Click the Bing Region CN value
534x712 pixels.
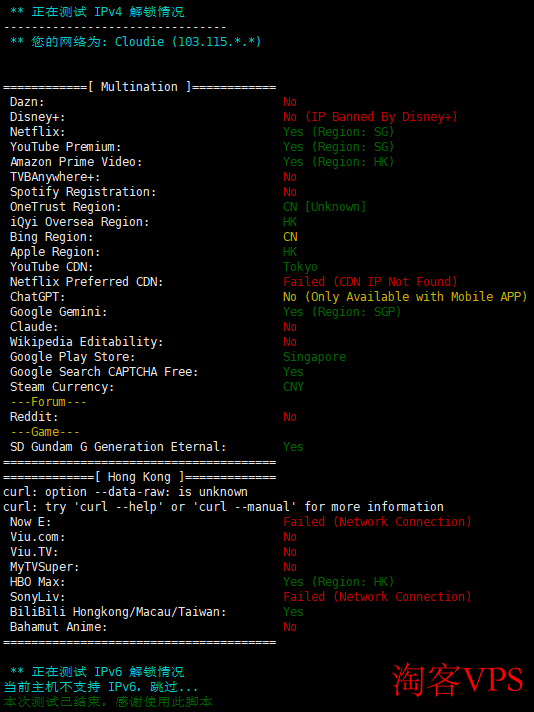click(x=290, y=237)
